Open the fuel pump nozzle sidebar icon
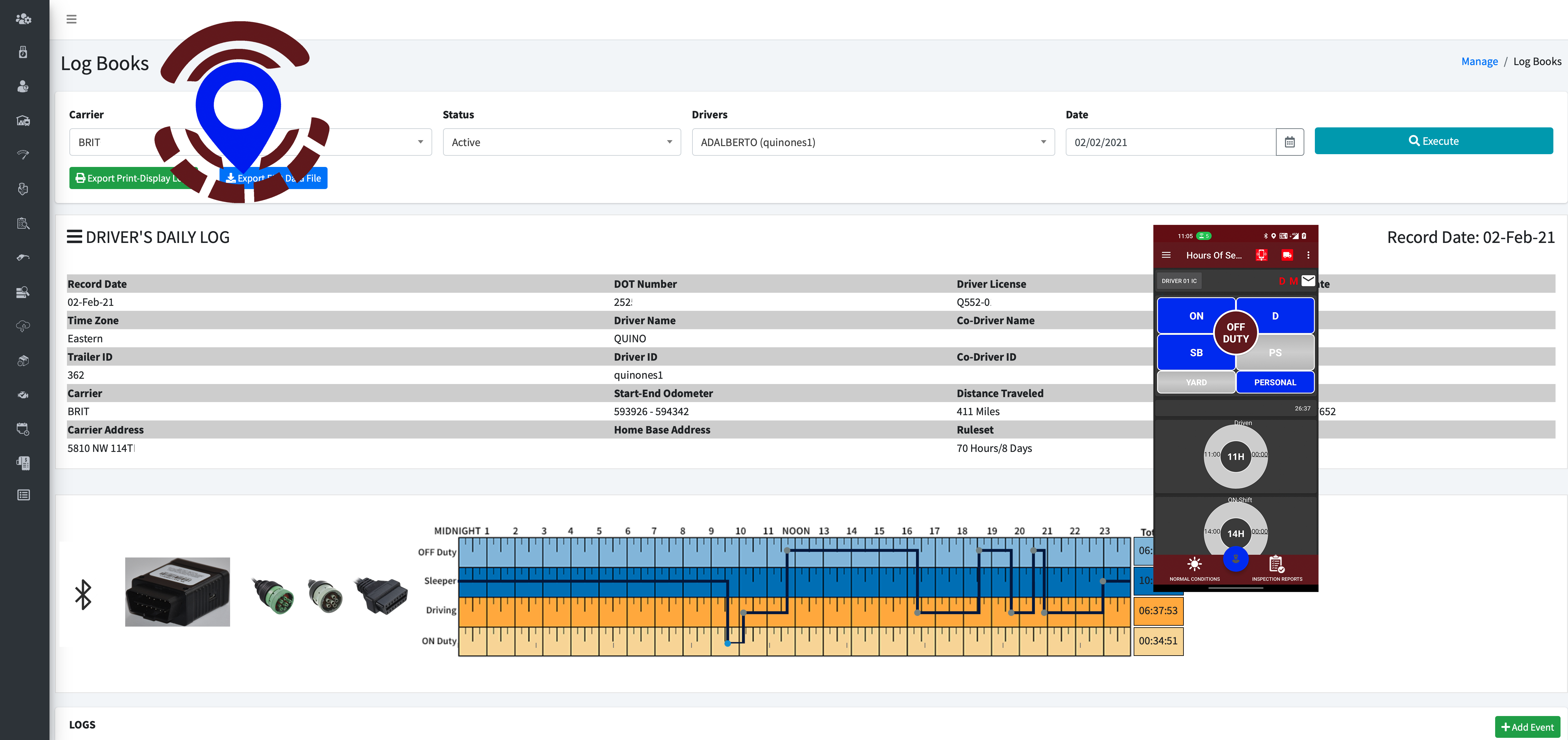 (23, 258)
